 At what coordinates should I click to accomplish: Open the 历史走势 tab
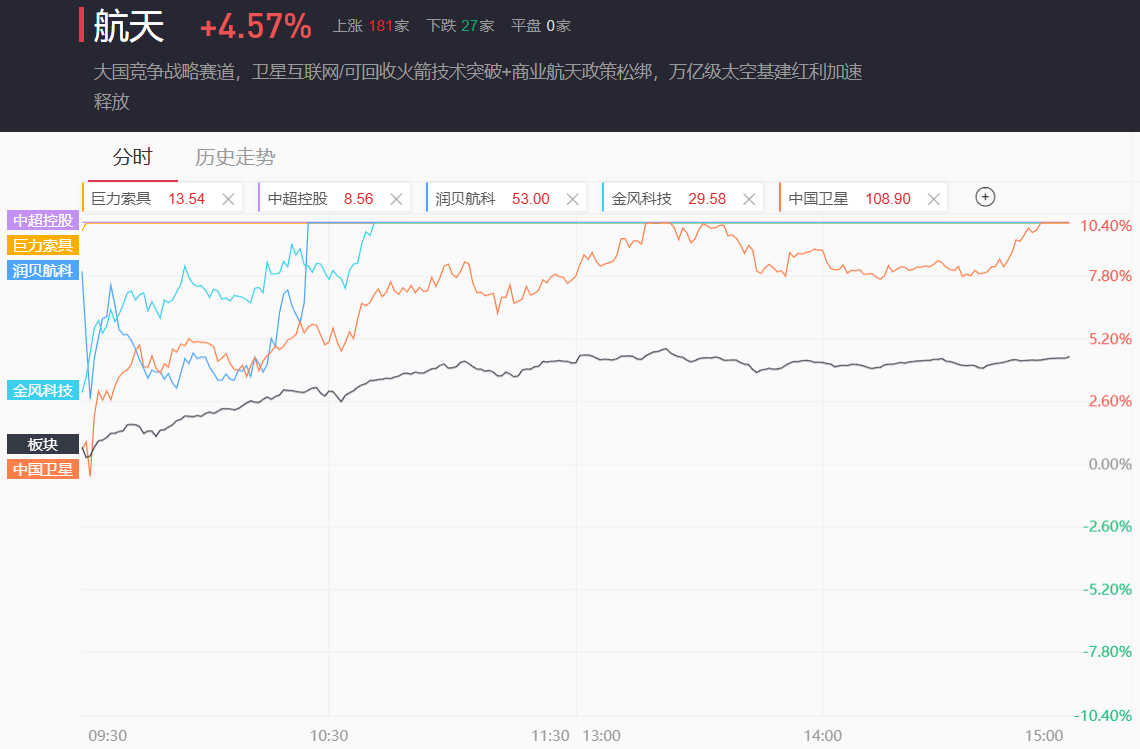[x=235, y=157]
